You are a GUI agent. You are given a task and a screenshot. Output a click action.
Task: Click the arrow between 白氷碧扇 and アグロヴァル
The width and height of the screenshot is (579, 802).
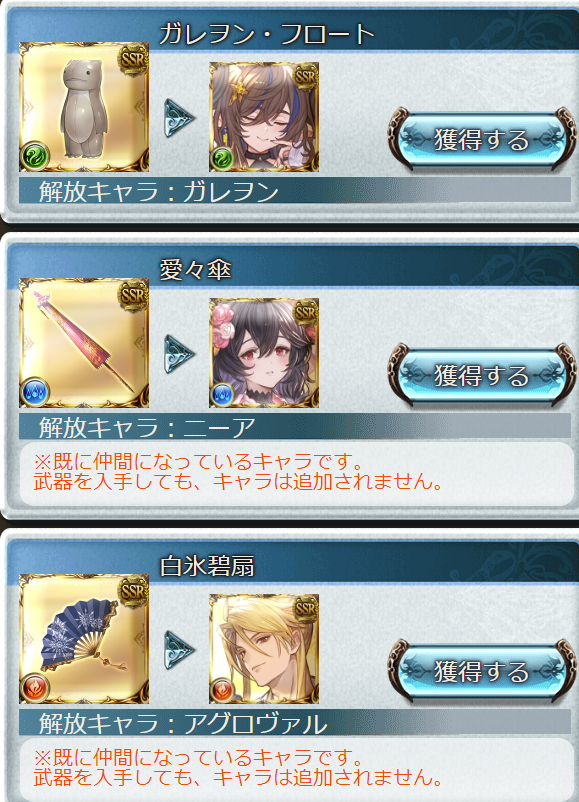179,650
